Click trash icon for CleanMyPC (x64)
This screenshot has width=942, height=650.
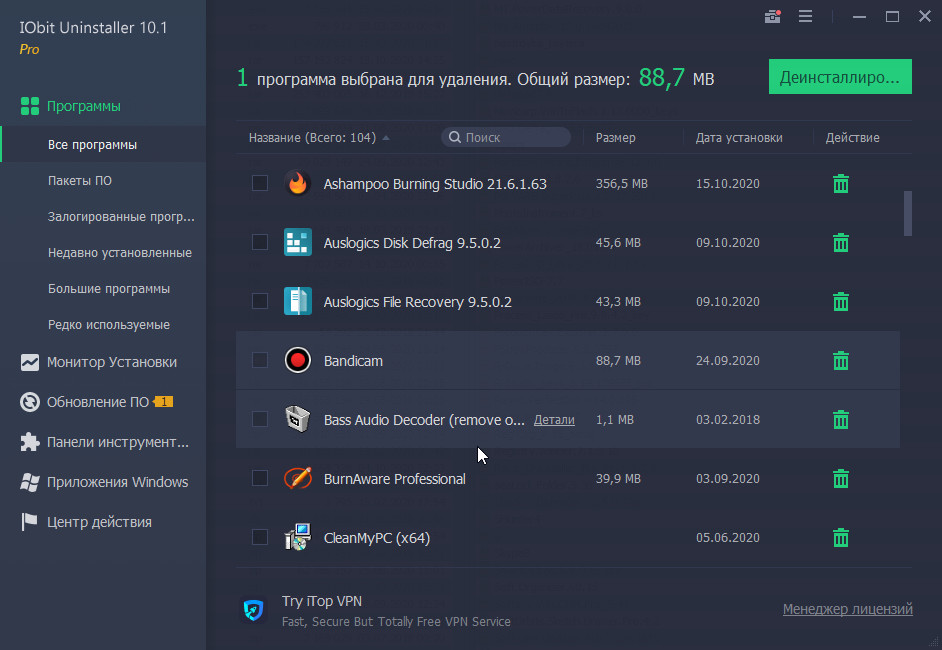point(841,538)
